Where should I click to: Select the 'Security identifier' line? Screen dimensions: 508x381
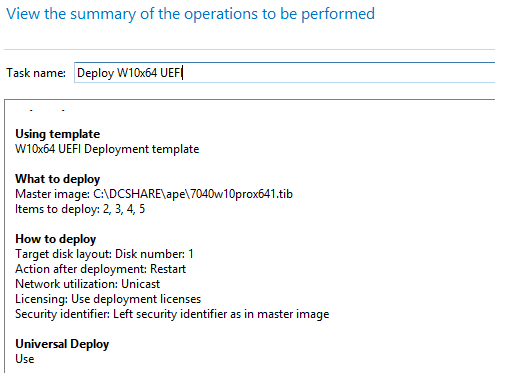[x=172, y=314]
